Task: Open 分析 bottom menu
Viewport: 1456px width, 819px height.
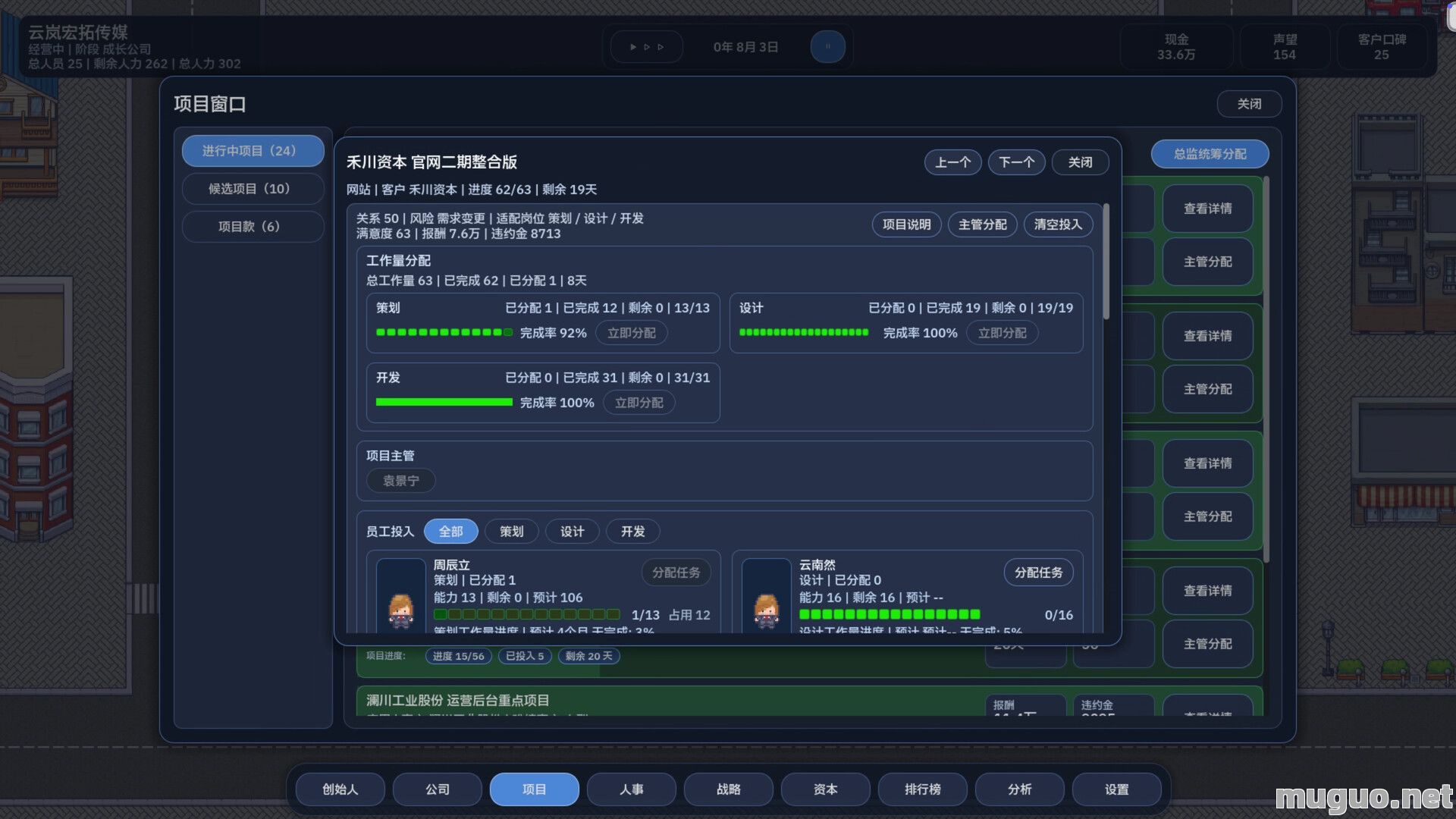Action: click(1019, 789)
